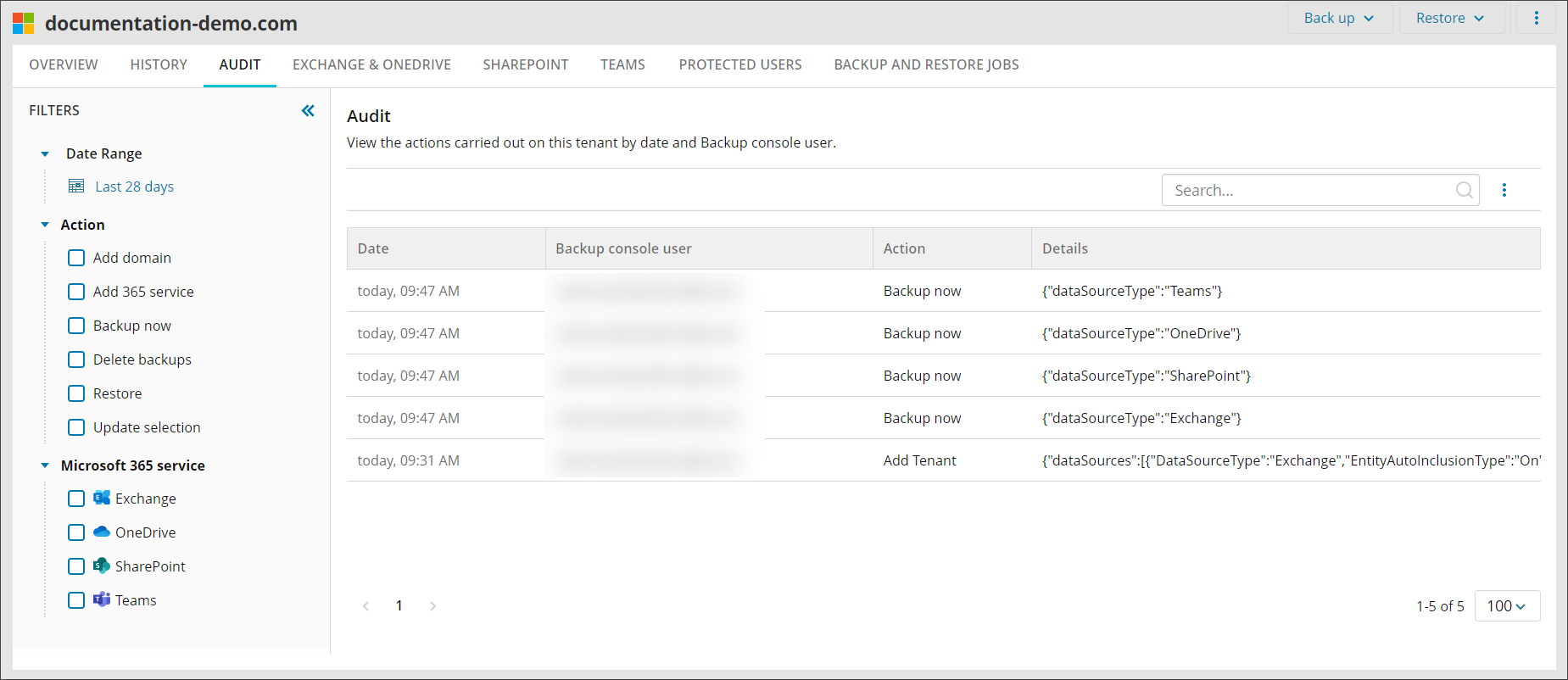Collapse the Action filter section
This screenshot has width=1568, height=680.
(x=45, y=225)
